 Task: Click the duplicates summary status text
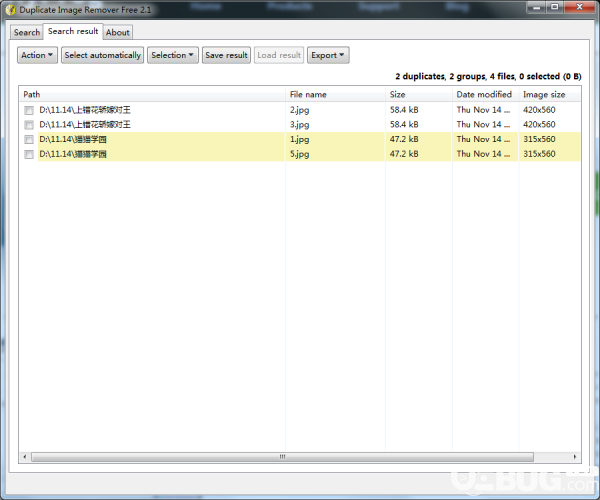(488, 77)
